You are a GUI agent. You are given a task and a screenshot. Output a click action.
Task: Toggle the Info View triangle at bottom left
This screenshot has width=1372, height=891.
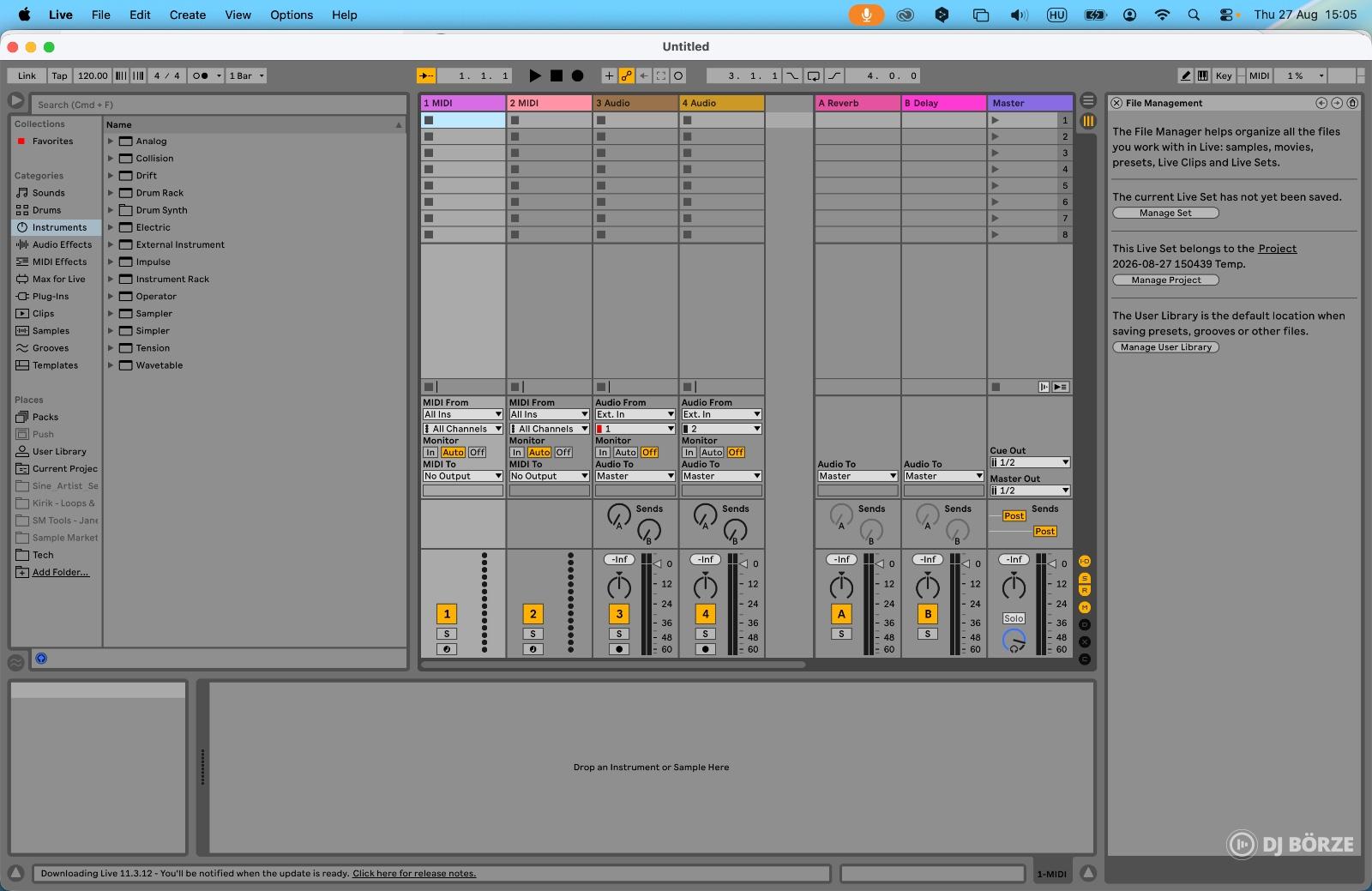(x=15, y=873)
